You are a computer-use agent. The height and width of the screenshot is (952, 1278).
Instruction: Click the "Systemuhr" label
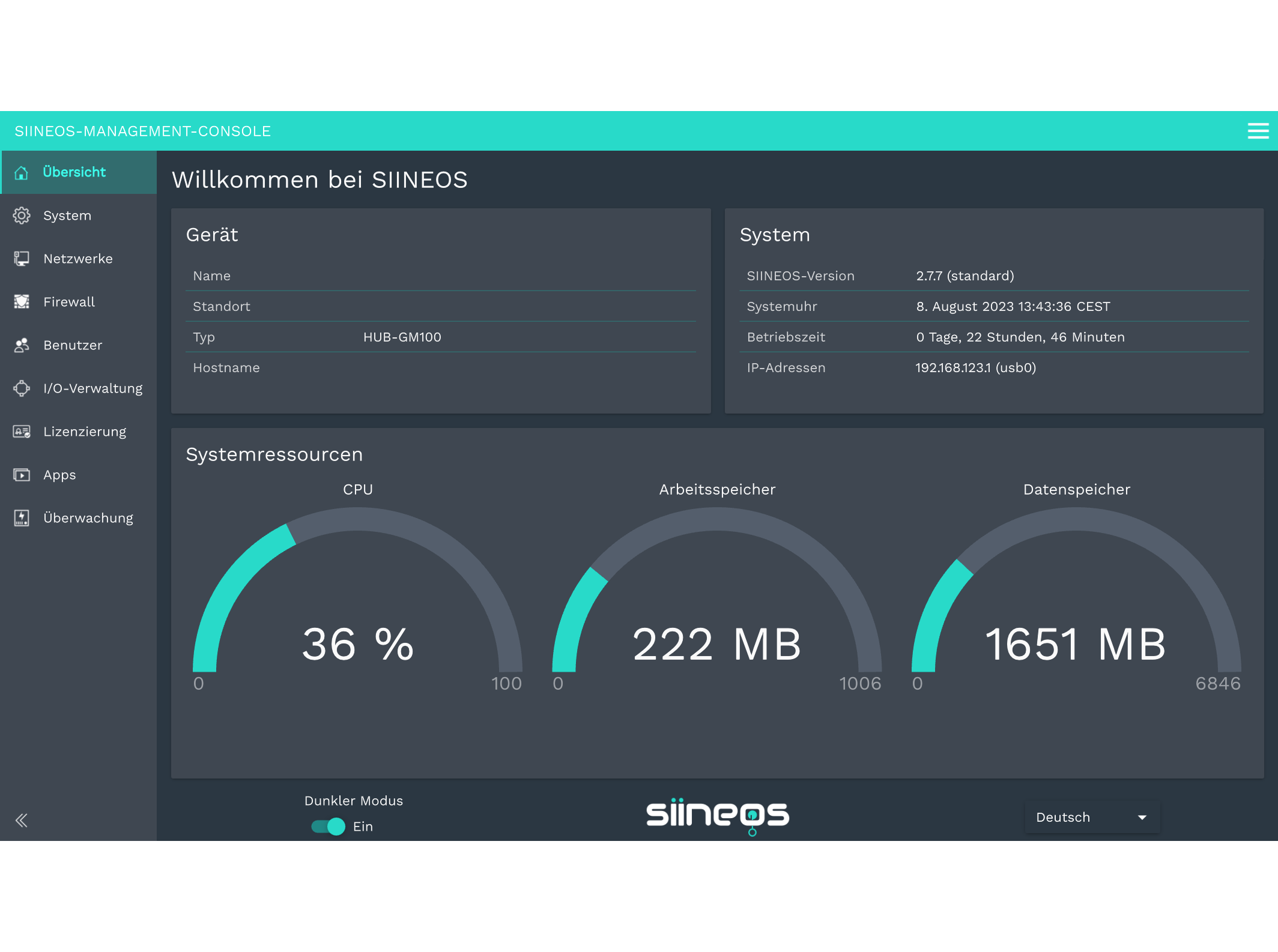point(782,307)
